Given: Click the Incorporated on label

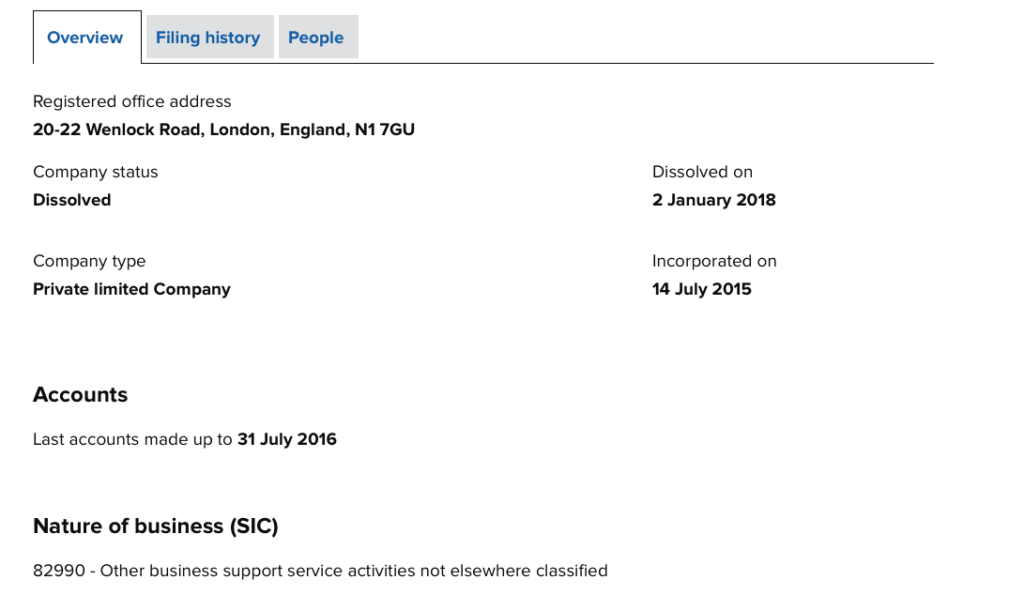Looking at the screenshot, I should coord(714,261).
